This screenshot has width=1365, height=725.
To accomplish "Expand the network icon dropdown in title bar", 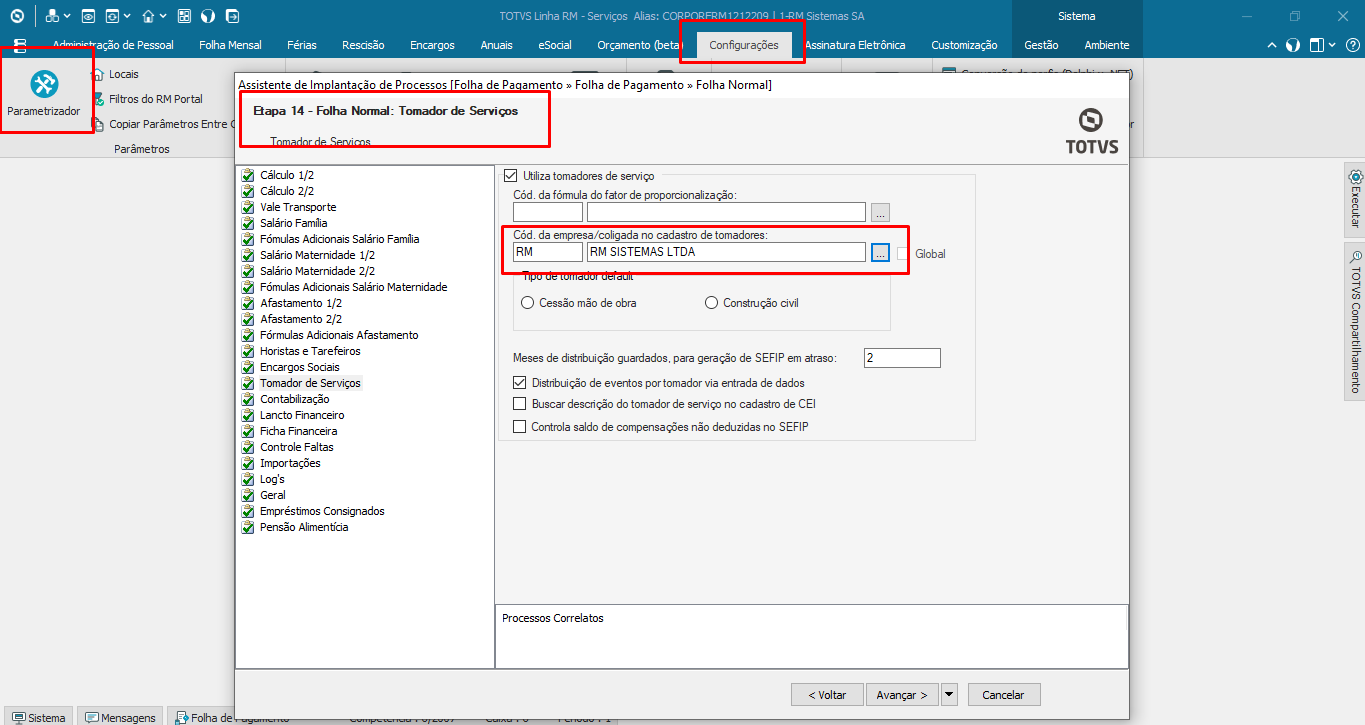I will click(x=66, y=16).
